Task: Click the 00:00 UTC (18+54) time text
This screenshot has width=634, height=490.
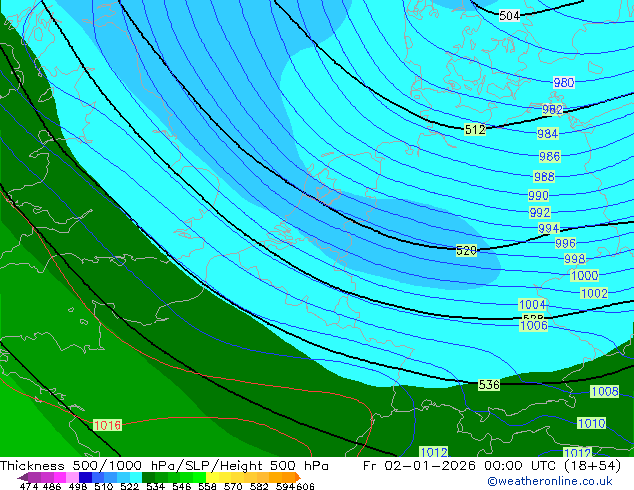Action: click(553, 466)
